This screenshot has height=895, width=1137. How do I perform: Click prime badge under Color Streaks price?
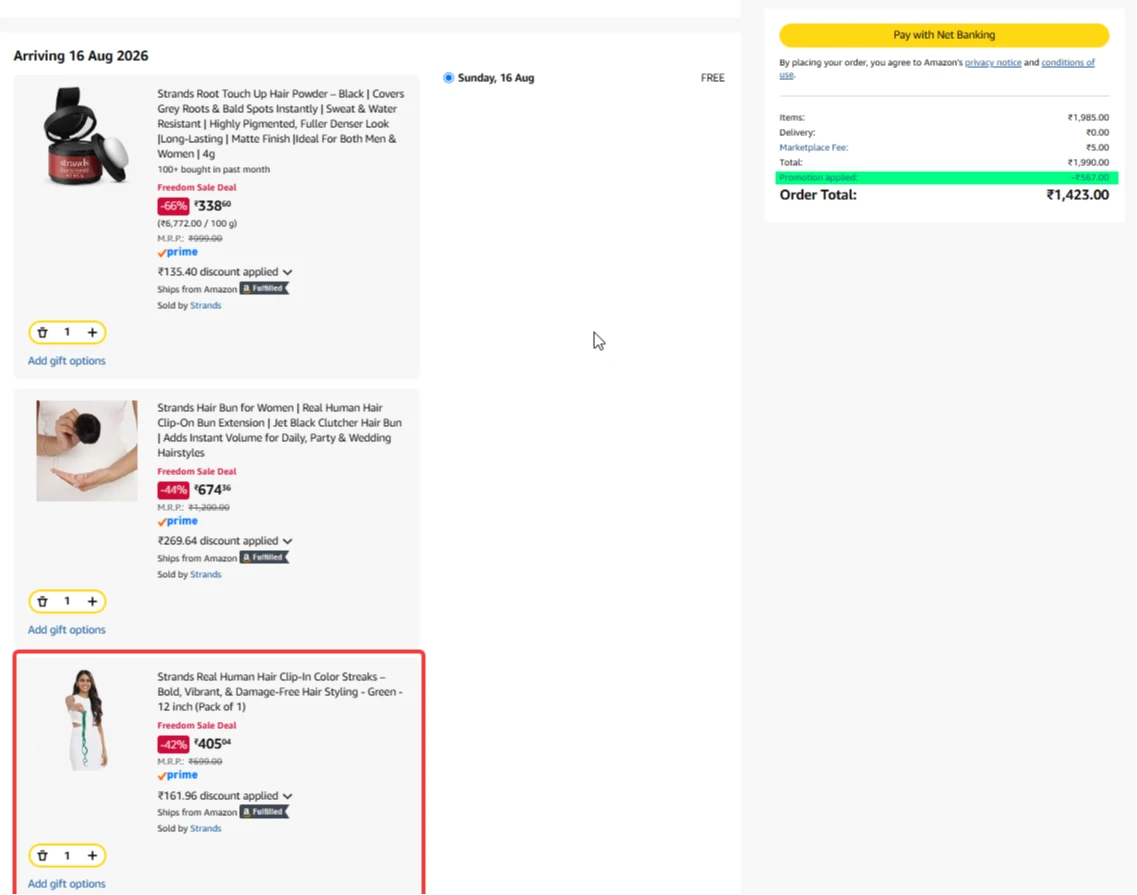pyautogui.click(x=178, y=775)
